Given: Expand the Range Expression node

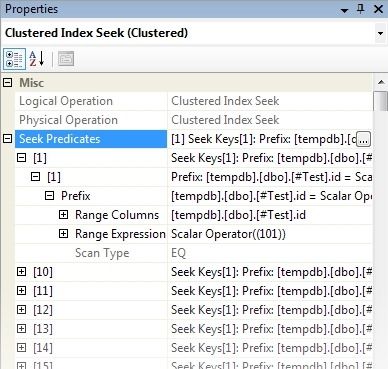Looking at the screenshot, I should [63, 233].
